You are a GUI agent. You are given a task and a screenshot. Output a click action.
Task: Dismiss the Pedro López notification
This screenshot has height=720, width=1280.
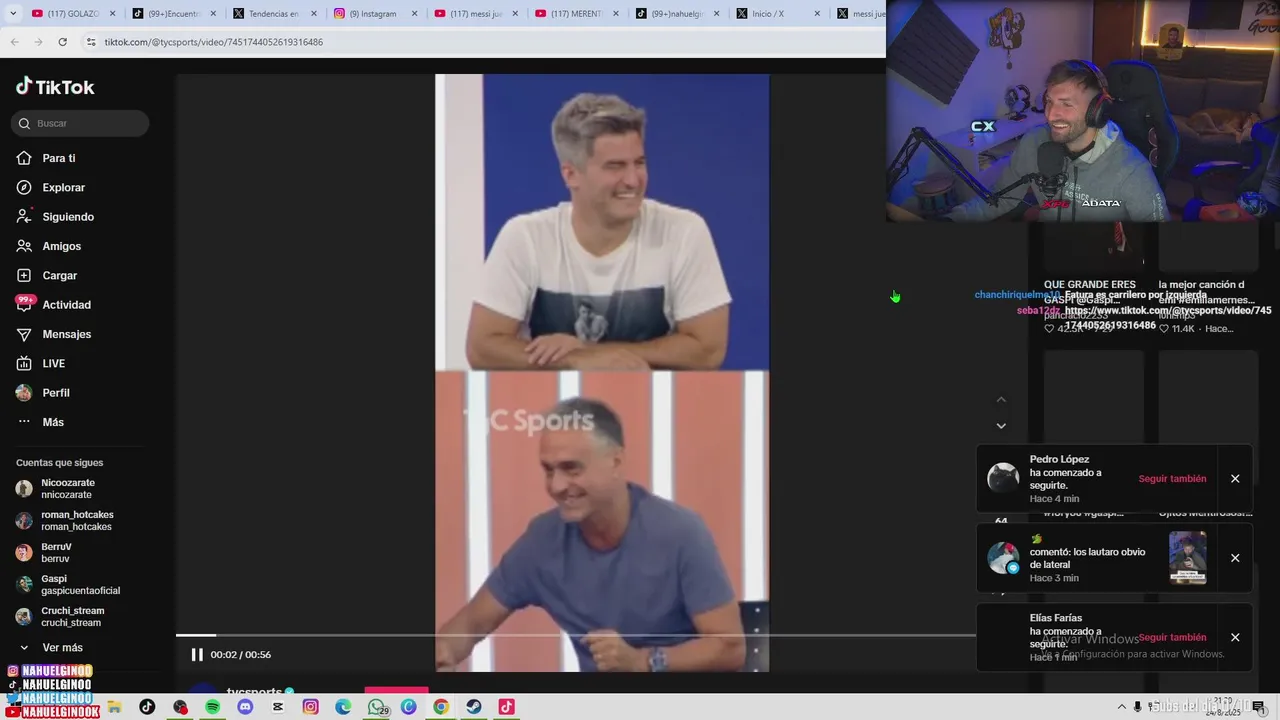tap(1235, 479)
